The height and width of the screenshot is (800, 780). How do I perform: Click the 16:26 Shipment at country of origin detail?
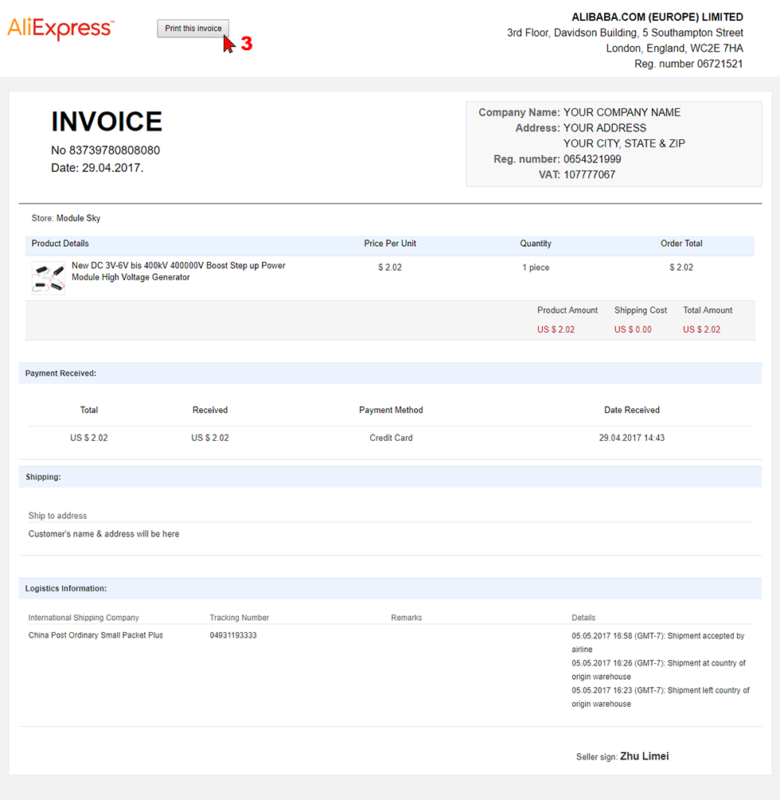659,670
